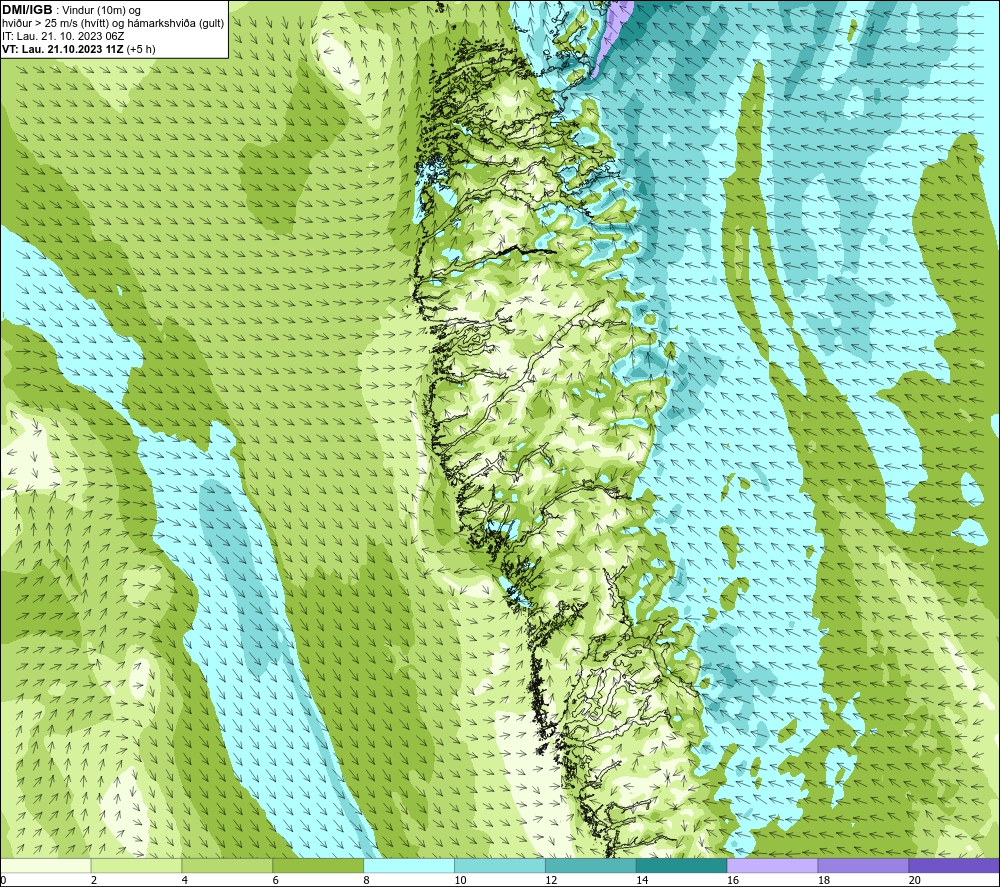Click the 8–10 m/s light cyan swatch
This screenshot has height=887, width=1000.
pos(409,865)
